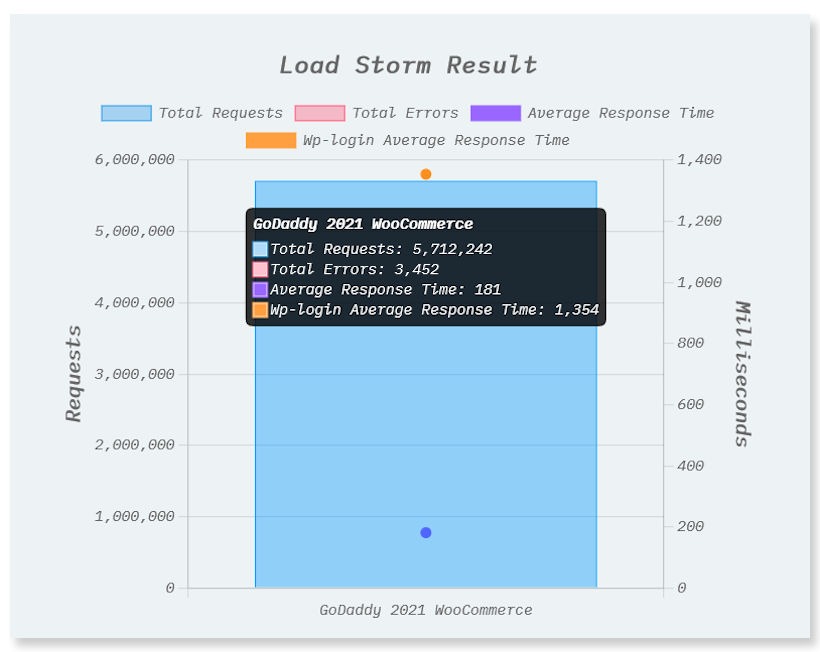The width and height of the screenshot is (820, 652).
Task: Click the 1,000 right axis tick
Action: coord(699,282)
